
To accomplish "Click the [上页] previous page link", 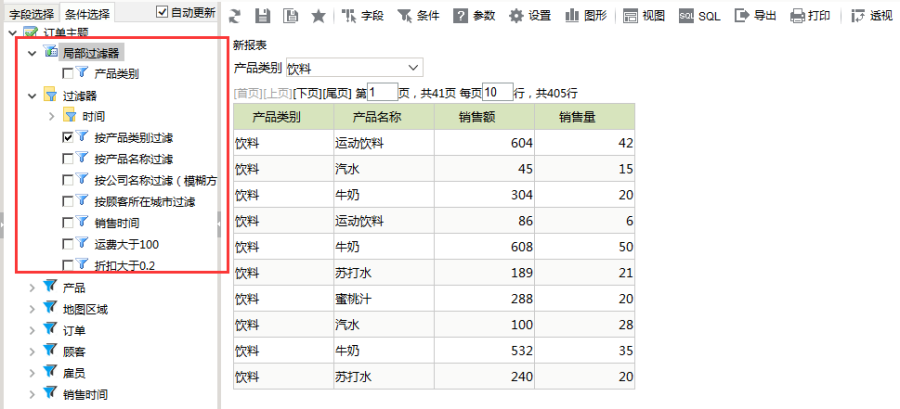I will (278, 93).
